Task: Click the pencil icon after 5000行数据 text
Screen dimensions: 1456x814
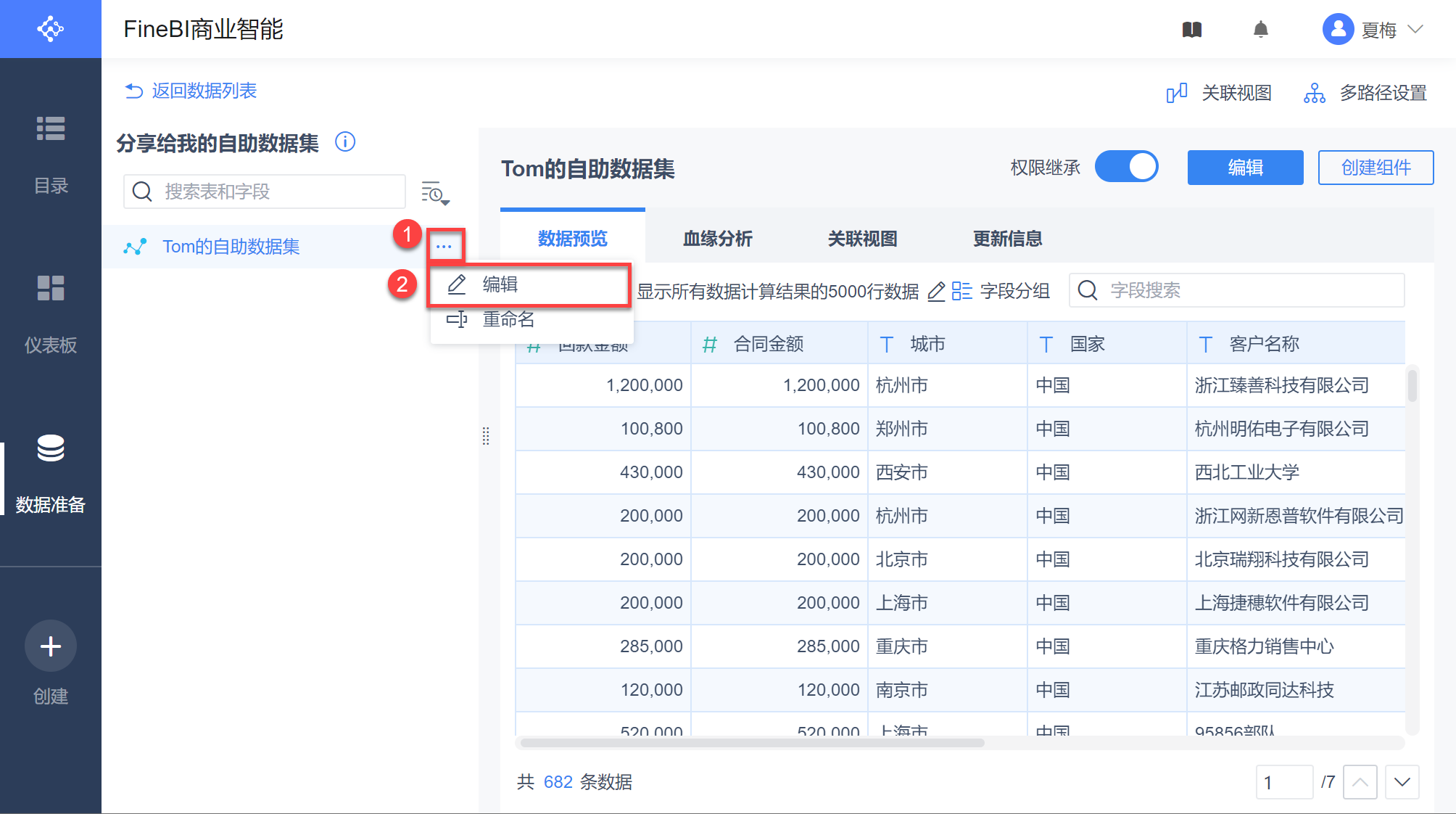Action: (x=936, y=292)
